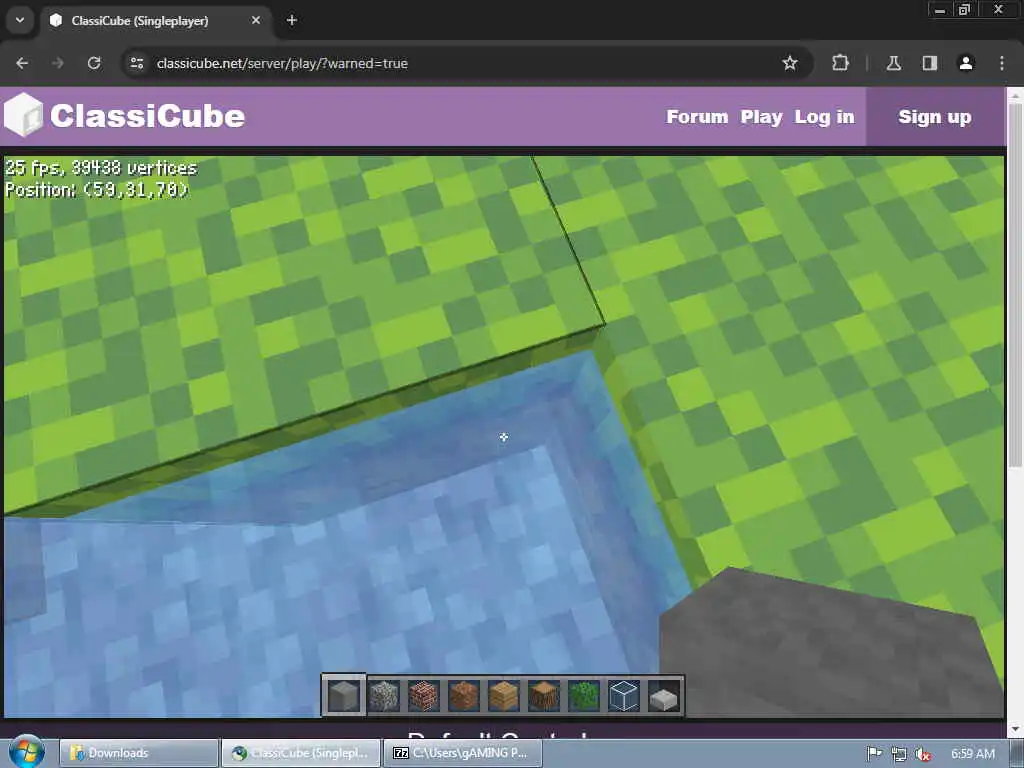This screenshot has height=768, width=1024.
Task: Open the Chrome profile avatar
Action: tap(965, 63)
